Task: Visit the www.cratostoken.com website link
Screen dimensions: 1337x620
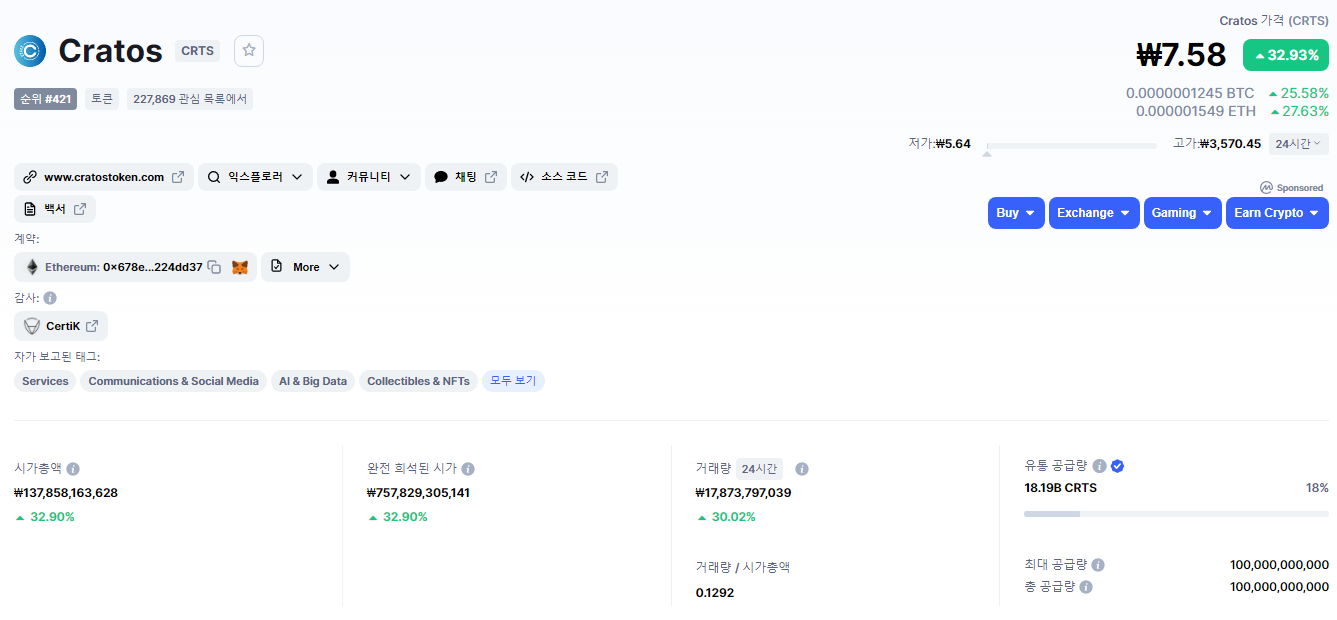Action: coord(104,177)
